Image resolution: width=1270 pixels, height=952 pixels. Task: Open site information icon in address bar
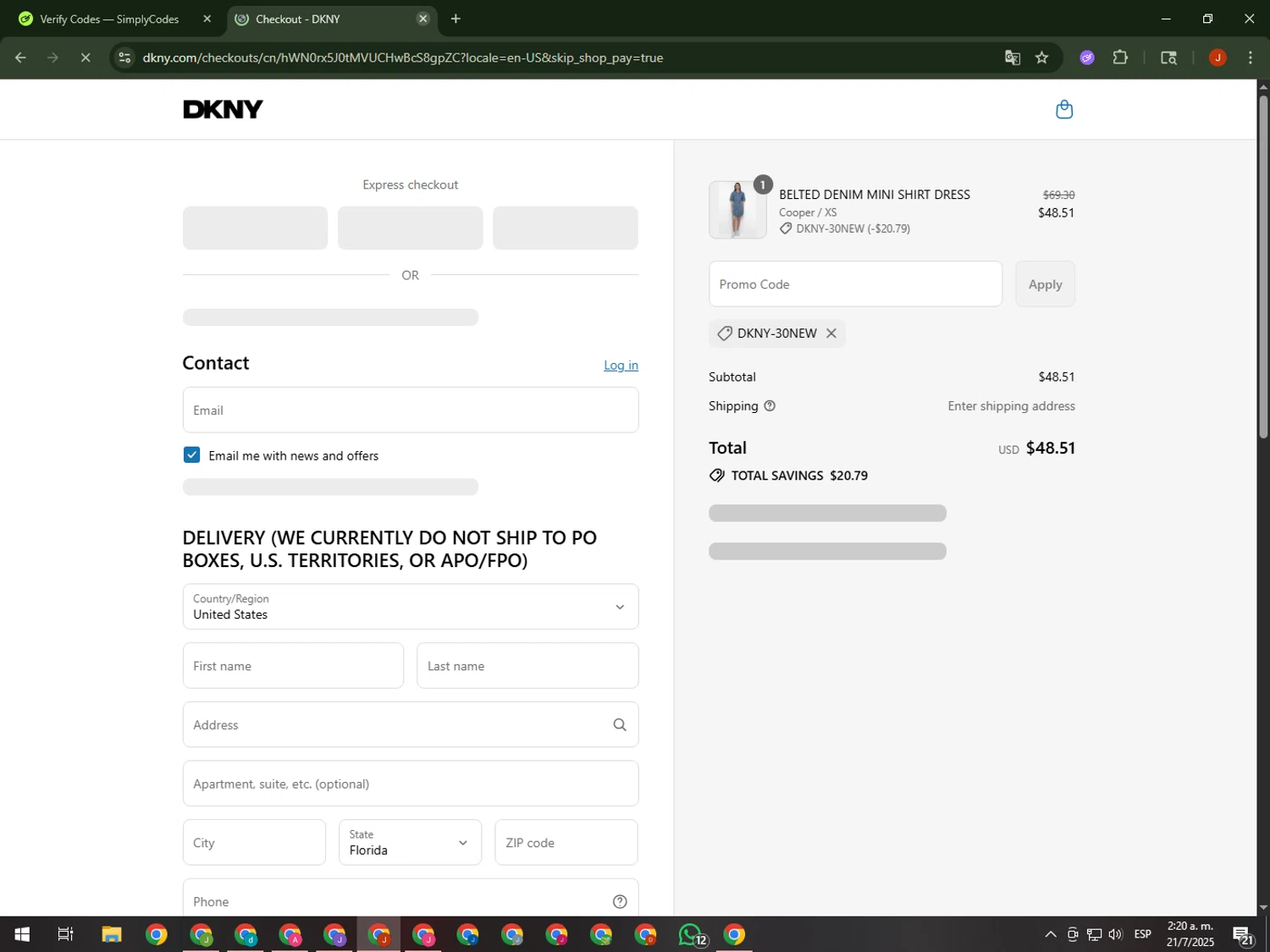click(124, 58)
